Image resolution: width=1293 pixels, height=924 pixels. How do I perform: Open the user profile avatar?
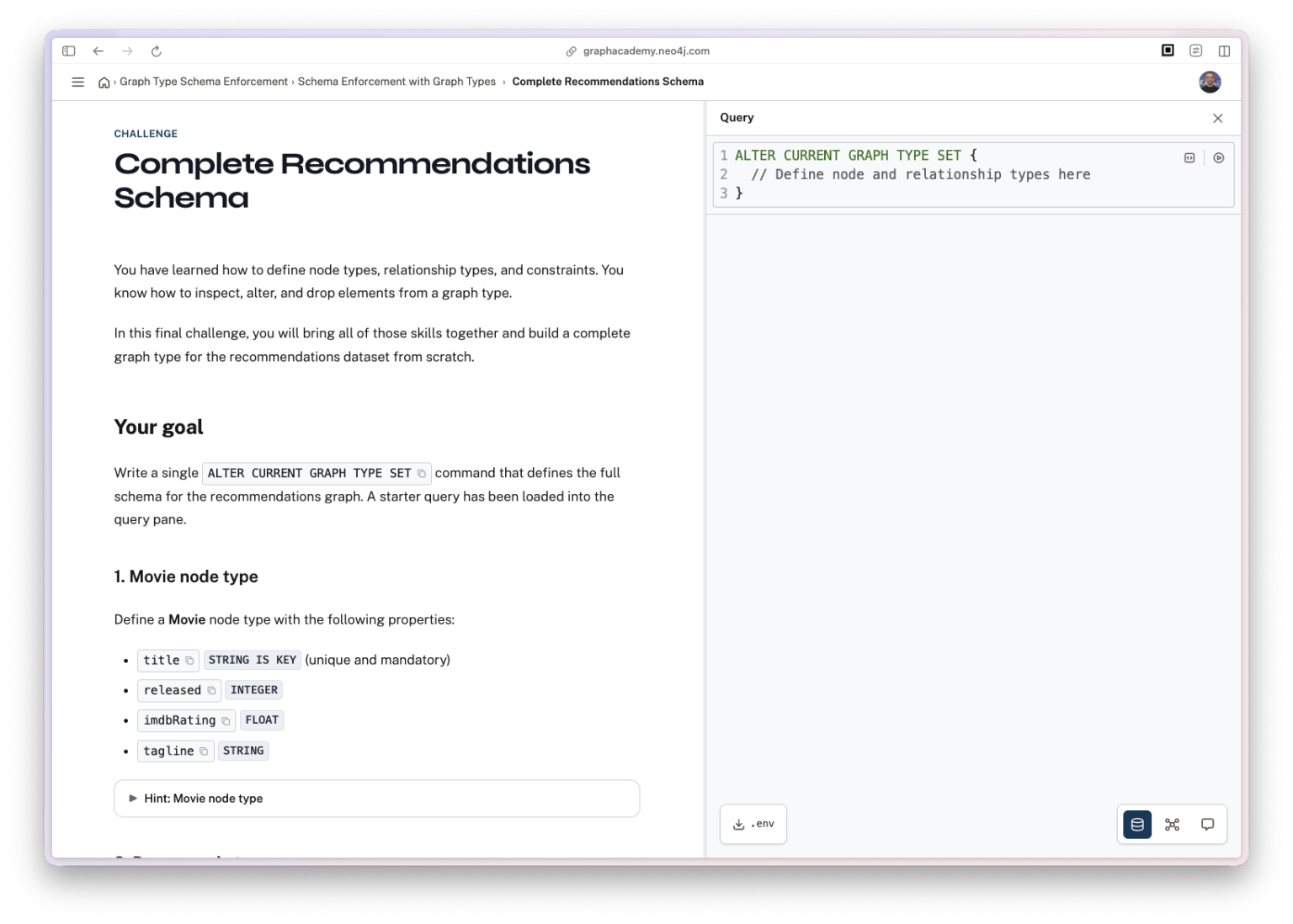coord(1210,82)
